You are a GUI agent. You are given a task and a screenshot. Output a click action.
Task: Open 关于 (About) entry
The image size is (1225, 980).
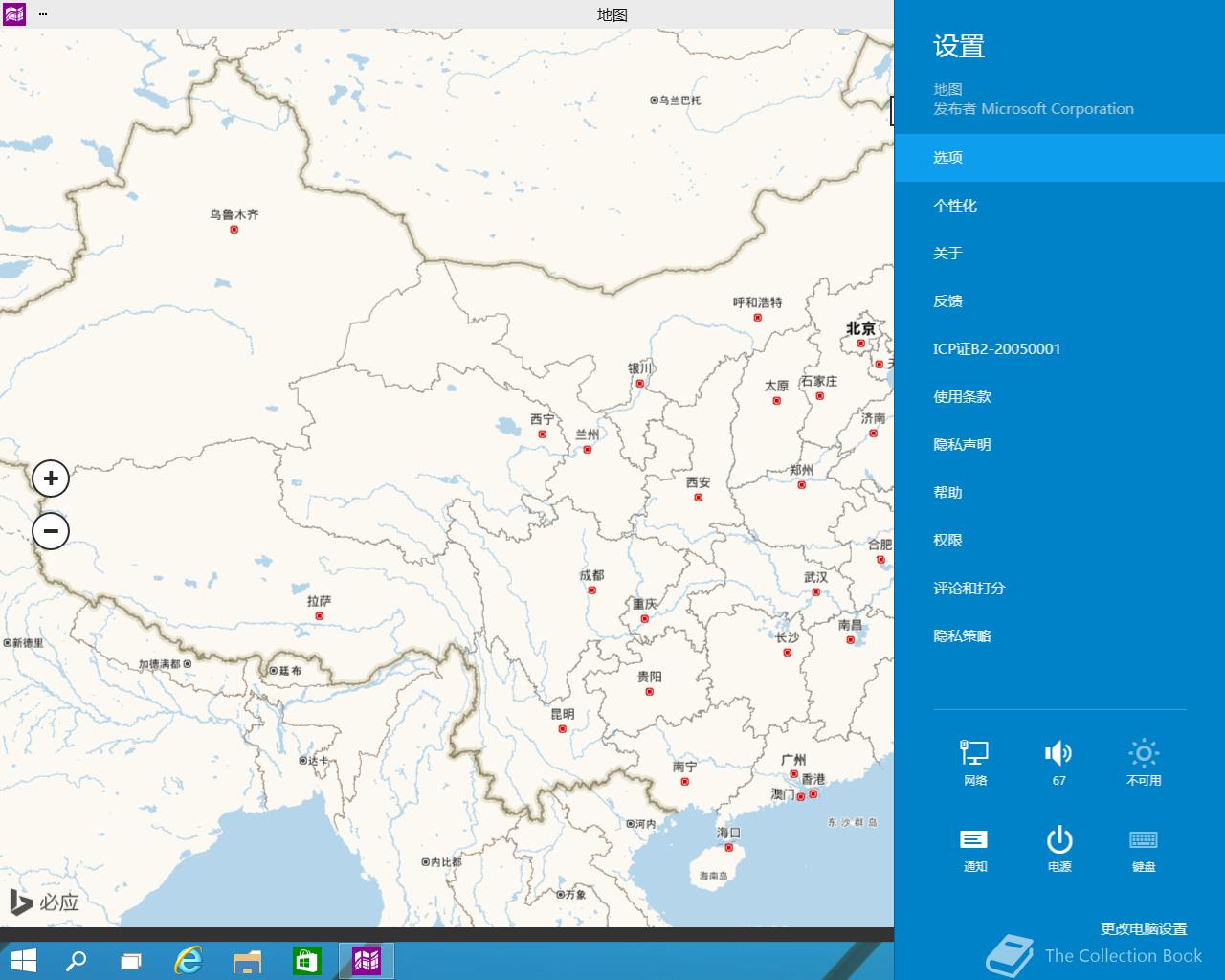[x=1059, y=254]
